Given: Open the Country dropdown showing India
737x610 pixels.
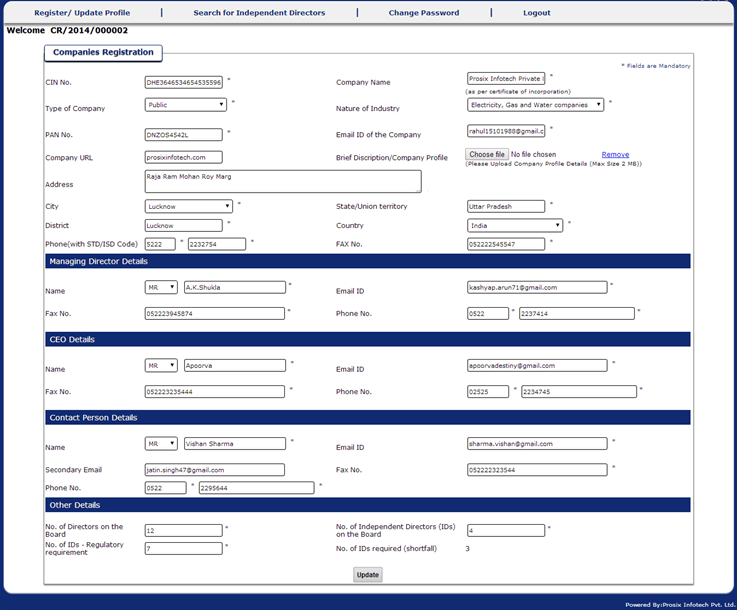Looking at the screenshot, I should [515, 226].
